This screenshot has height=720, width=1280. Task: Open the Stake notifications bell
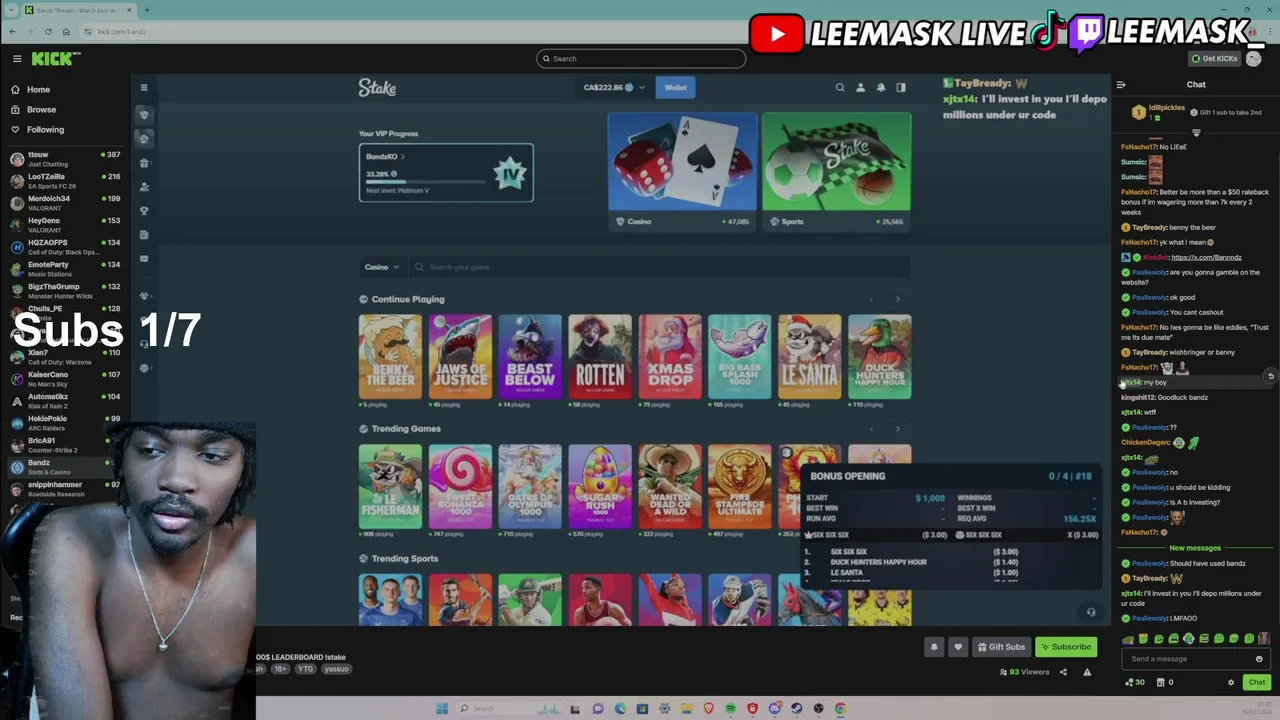click(881, 88)
